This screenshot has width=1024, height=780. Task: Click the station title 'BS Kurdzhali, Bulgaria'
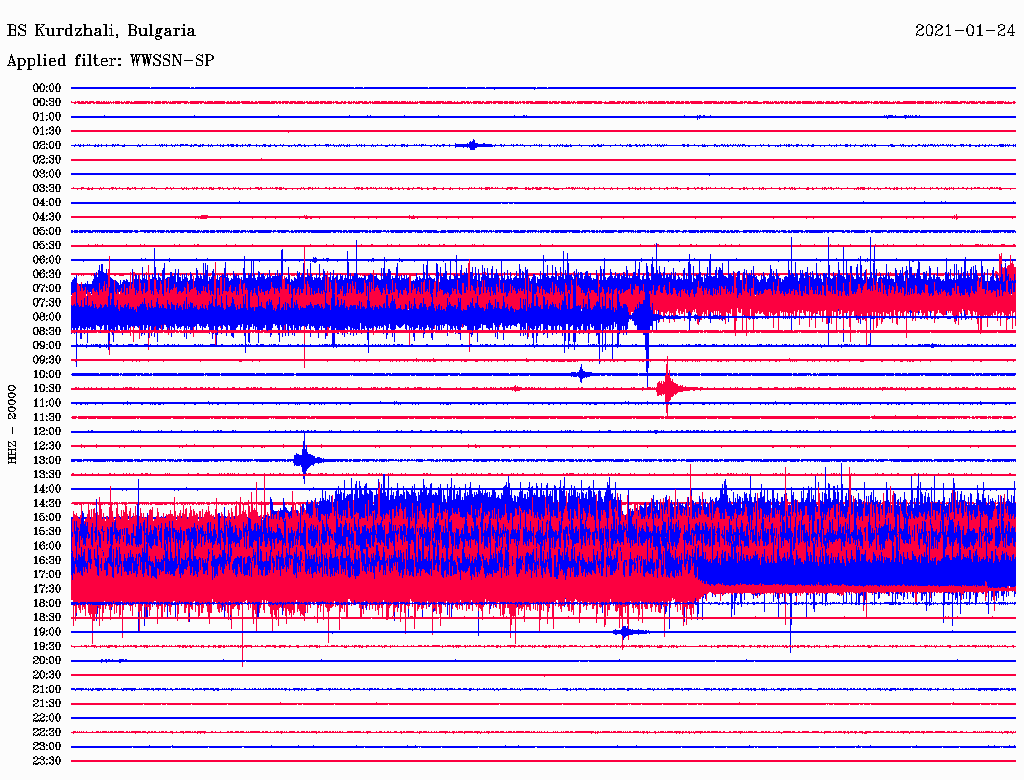click(x=101, y=31)
